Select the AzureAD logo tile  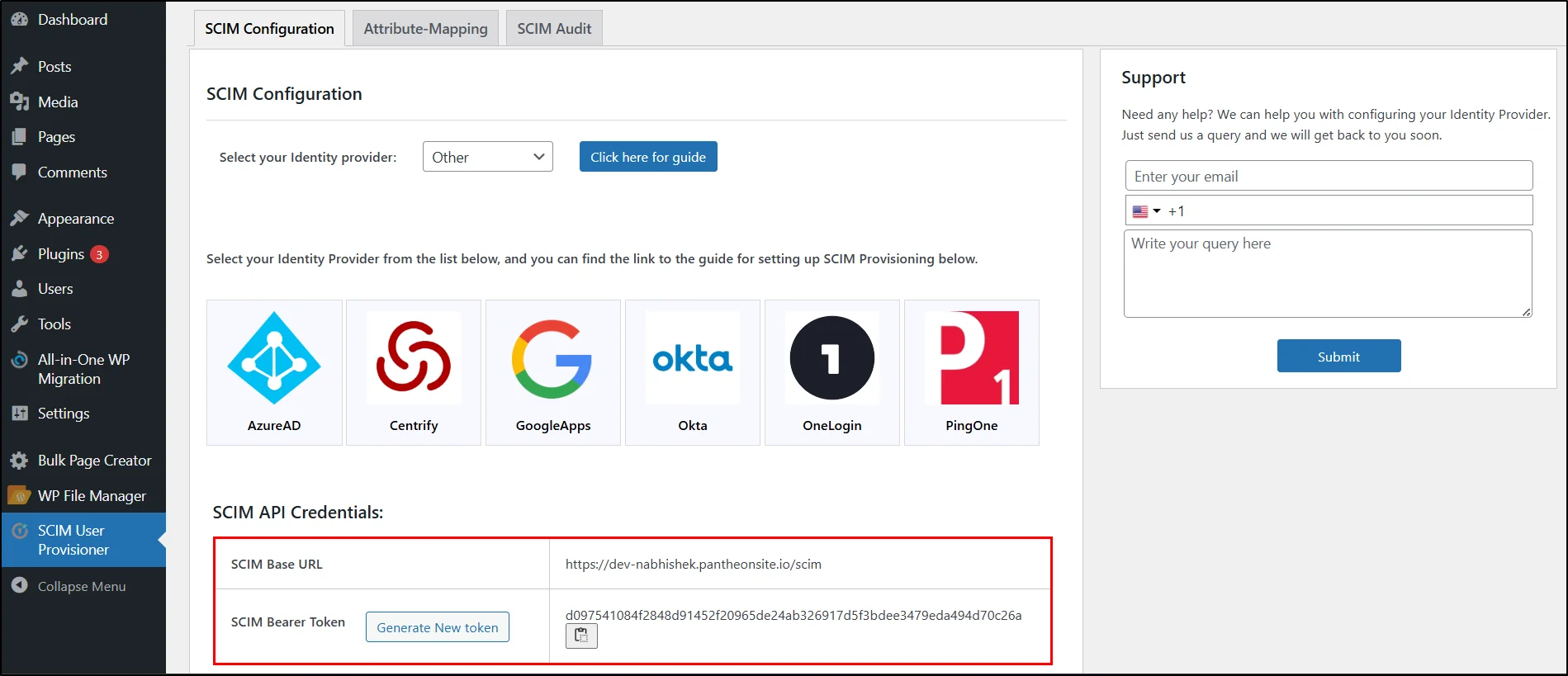click(x=274, y=372)
